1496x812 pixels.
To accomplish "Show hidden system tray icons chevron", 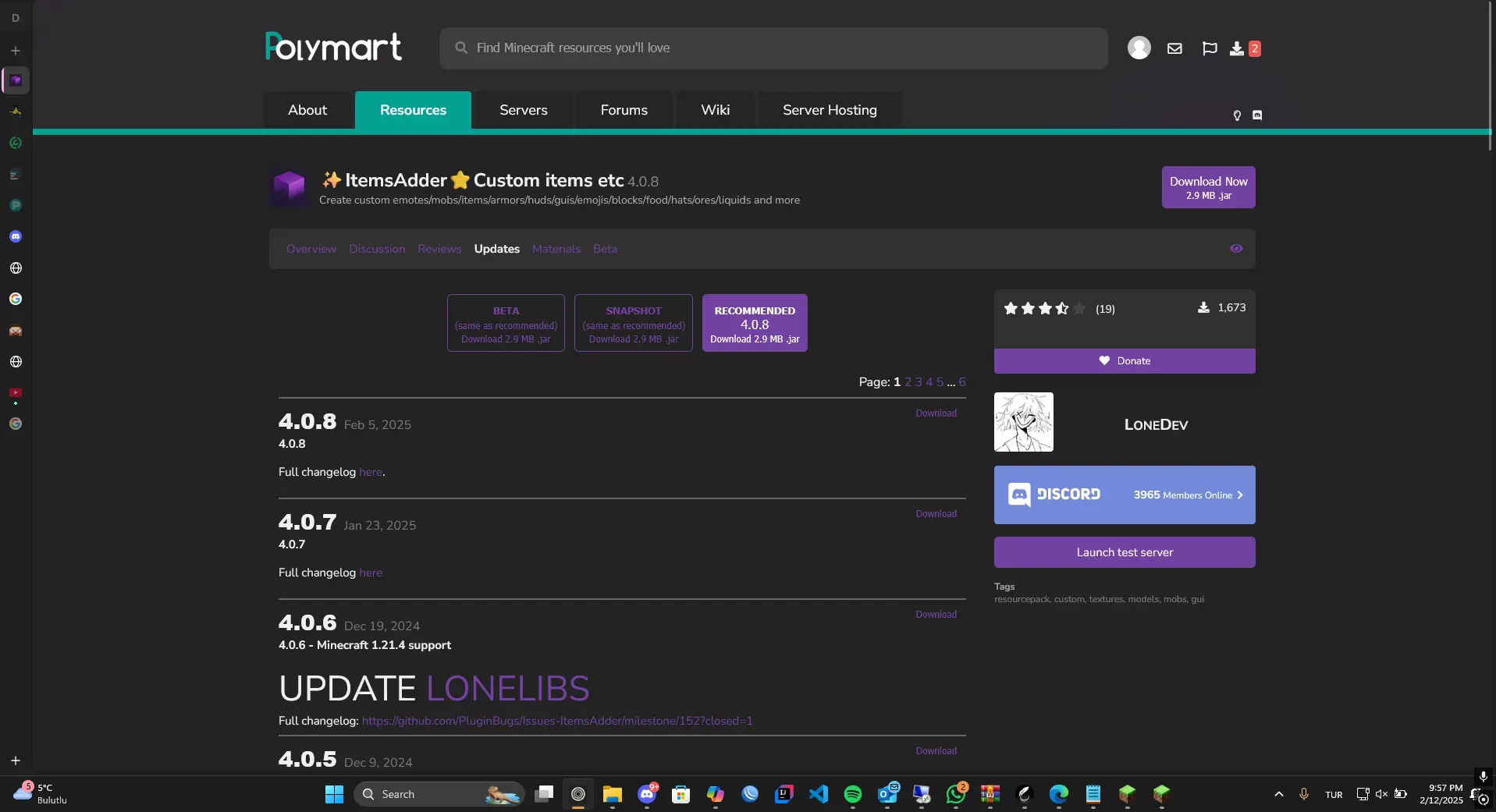I will [x=1278, y=794].
